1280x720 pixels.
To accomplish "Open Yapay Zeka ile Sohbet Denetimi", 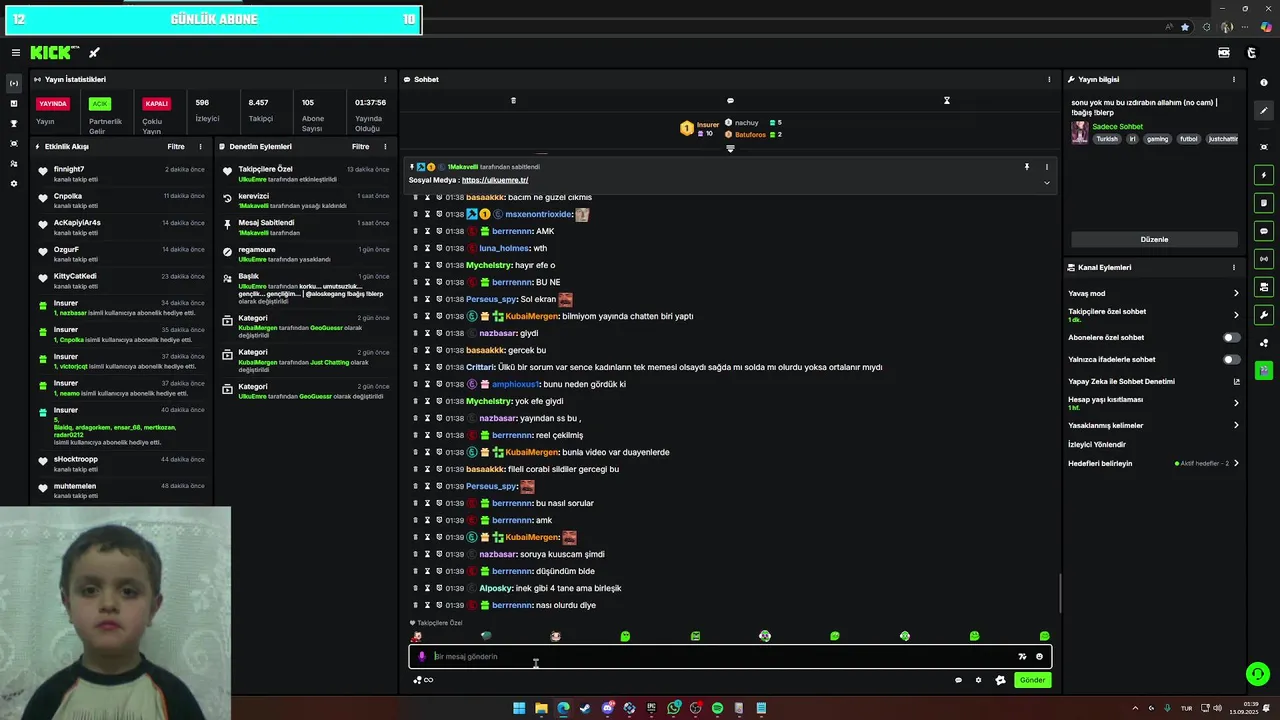I will tap(1153, 381).
